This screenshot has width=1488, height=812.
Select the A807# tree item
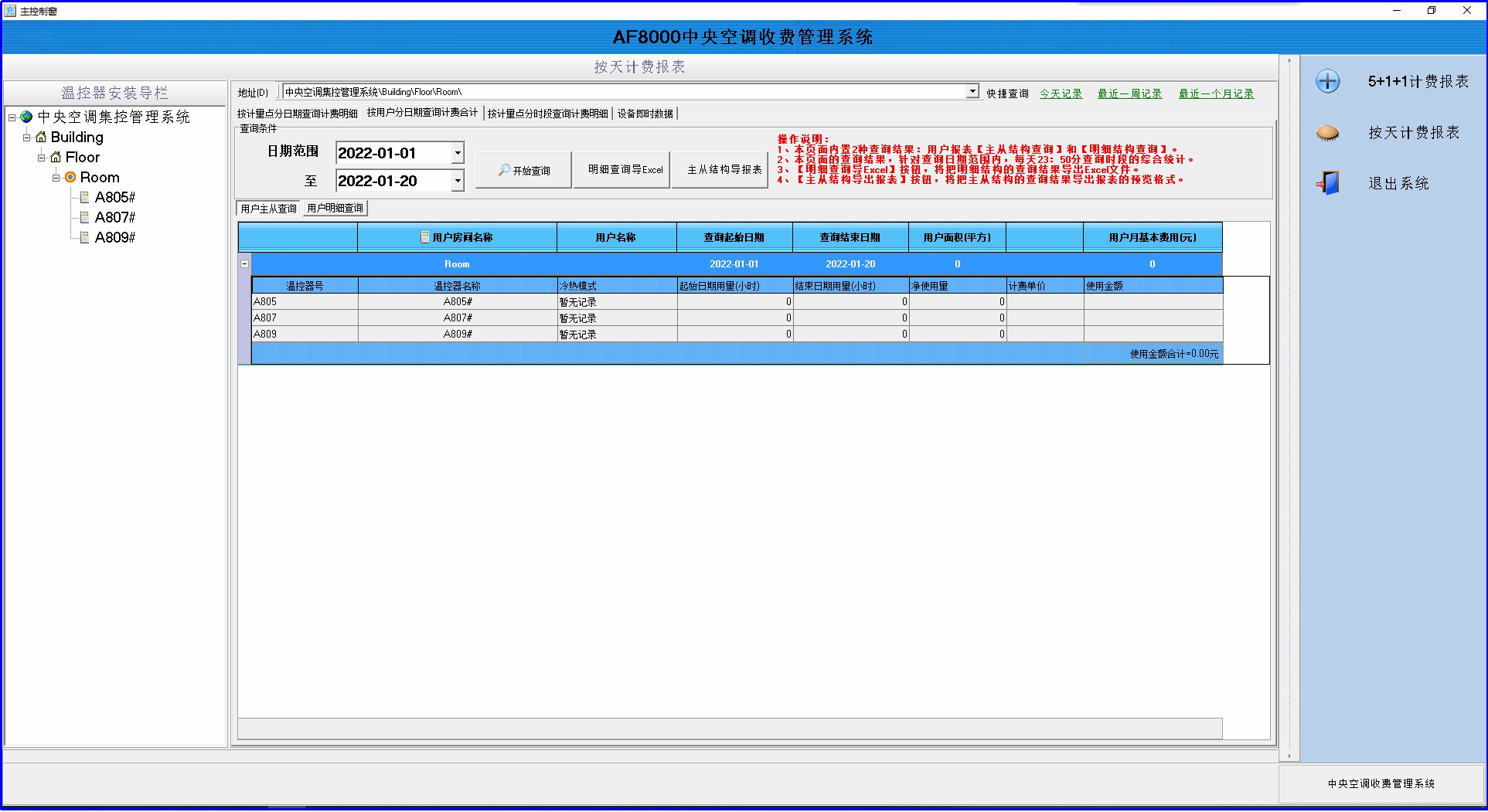[114, 217]
